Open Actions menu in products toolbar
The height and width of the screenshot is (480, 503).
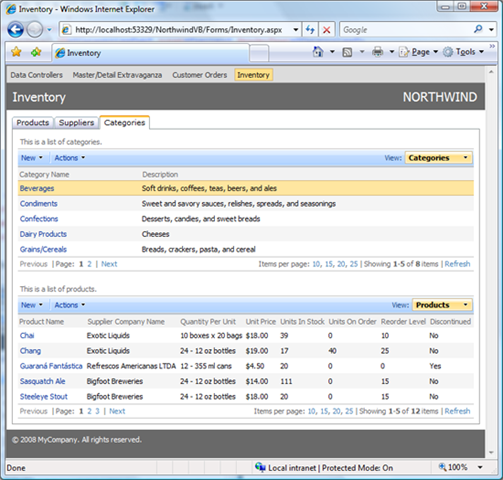coord(70,305)
